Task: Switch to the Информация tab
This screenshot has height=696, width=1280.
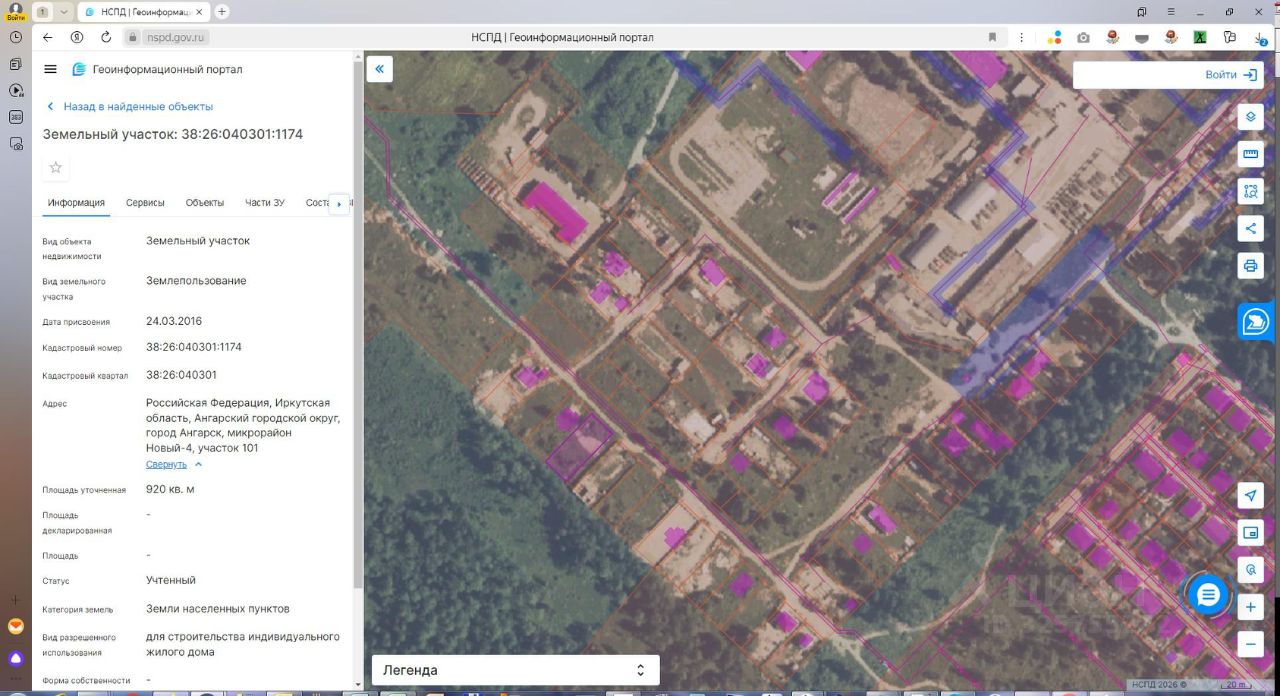Action: 76,203
